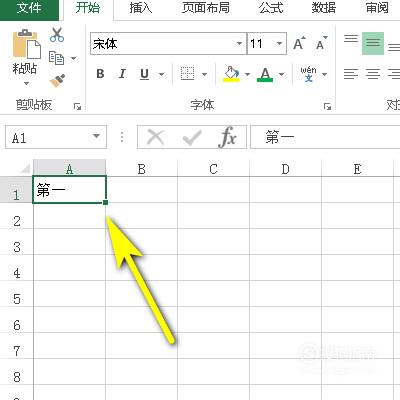Open Paste options dropdown arrow

(x=26, y=84)
